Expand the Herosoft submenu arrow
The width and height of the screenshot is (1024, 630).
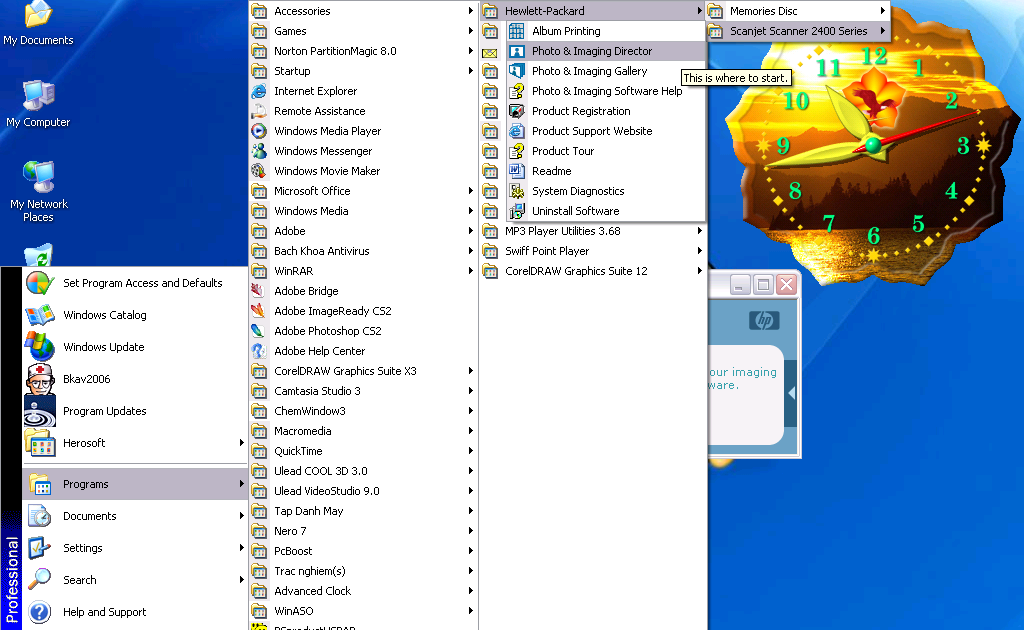(x=242, y=443)
